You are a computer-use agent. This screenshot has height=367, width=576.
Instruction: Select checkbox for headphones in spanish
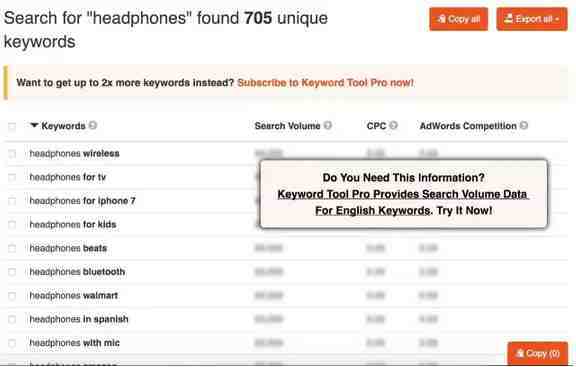point(12,320)
